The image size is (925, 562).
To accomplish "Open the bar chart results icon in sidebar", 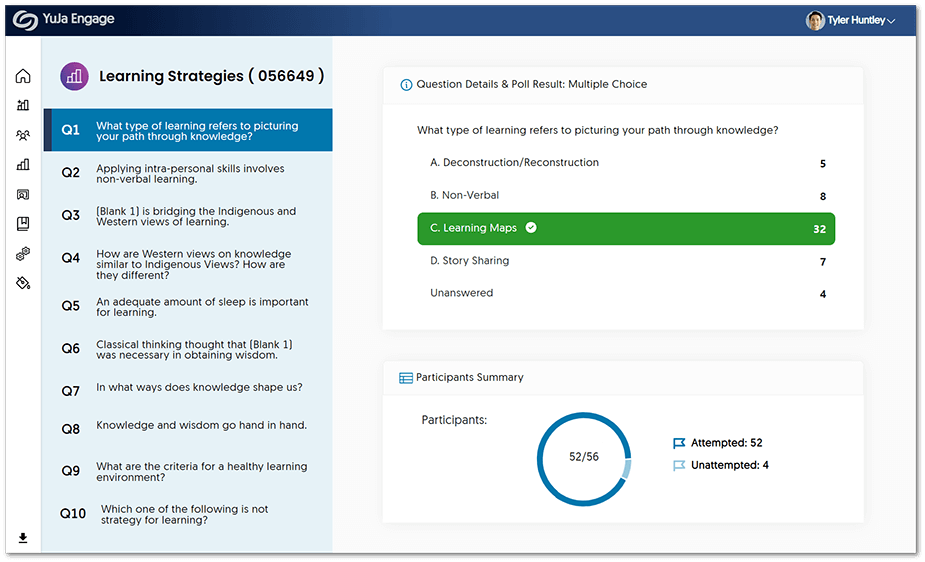I will click(x=23, y=165).
